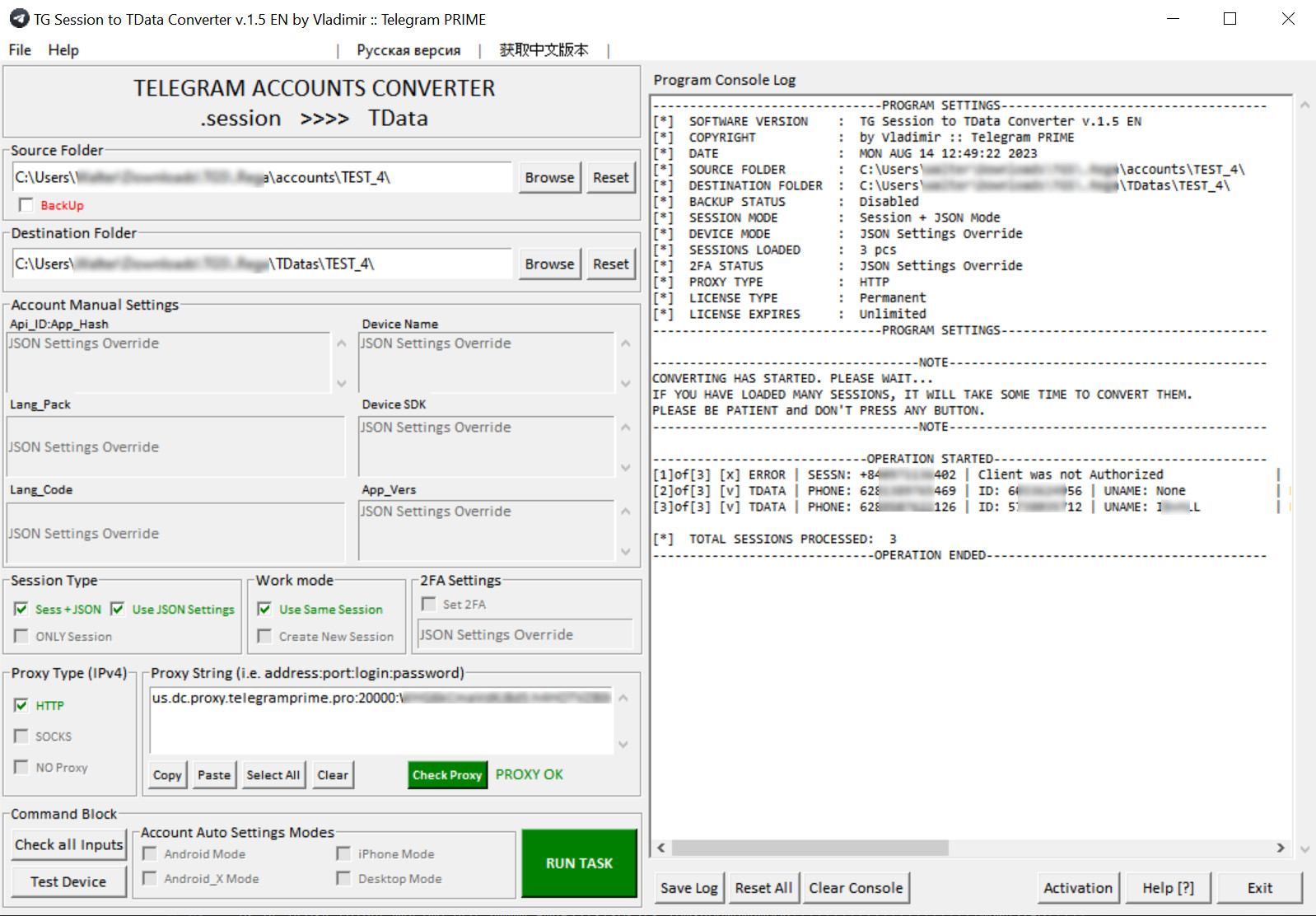
Task: Open the File menu
Action: (20, 50)
